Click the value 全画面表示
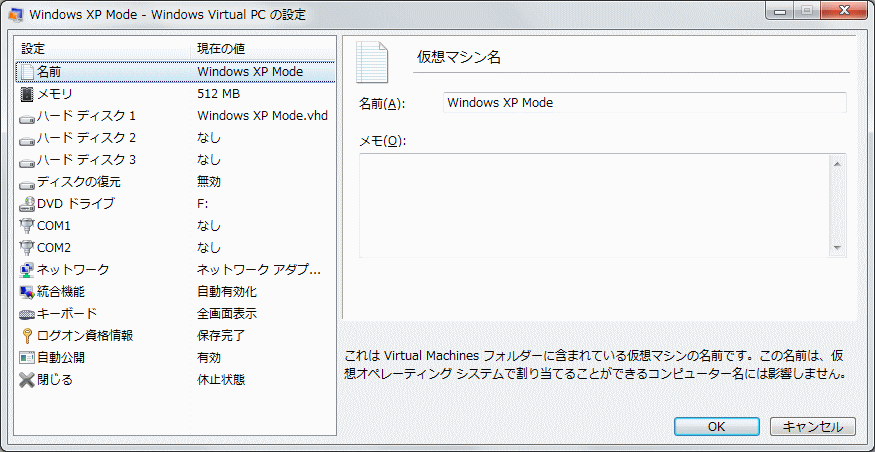 (227, 314)
